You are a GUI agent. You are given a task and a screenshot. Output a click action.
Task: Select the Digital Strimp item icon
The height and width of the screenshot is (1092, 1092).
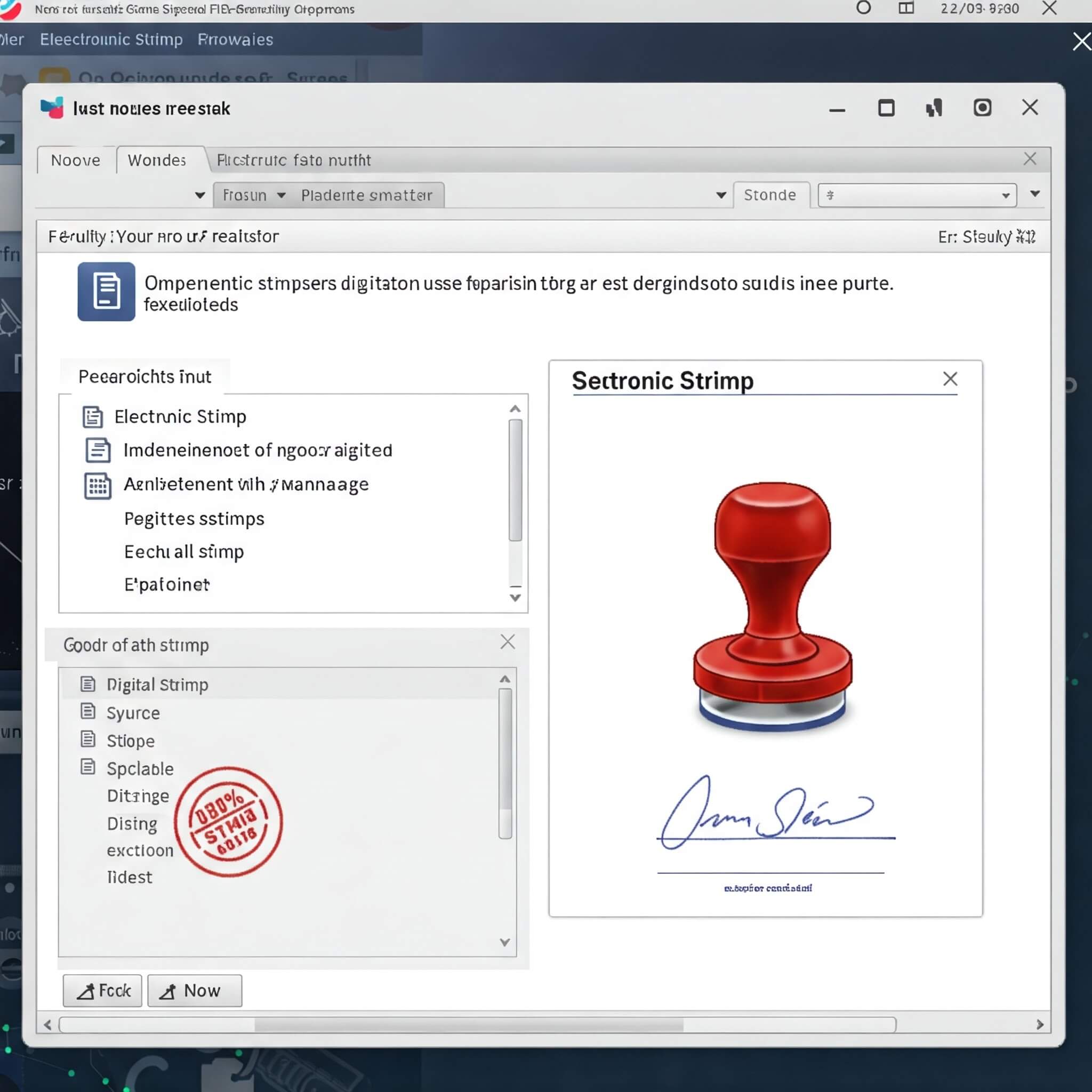click(87, 684)
